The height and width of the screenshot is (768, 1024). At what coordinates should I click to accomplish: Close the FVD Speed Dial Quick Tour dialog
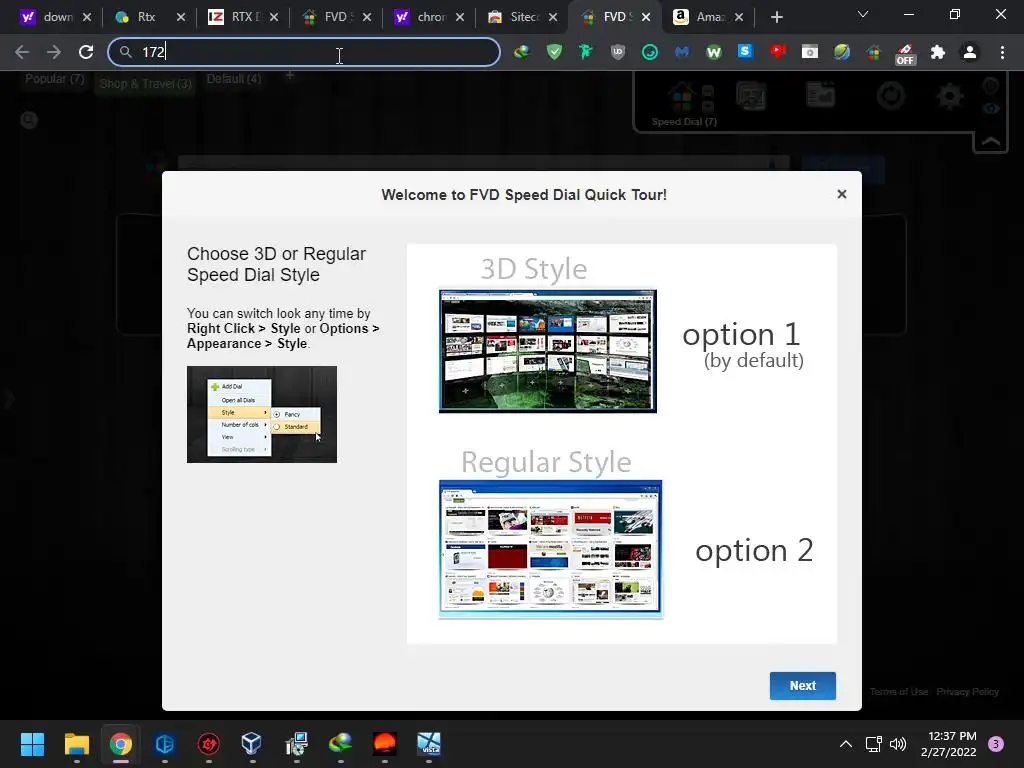(841, 194)
